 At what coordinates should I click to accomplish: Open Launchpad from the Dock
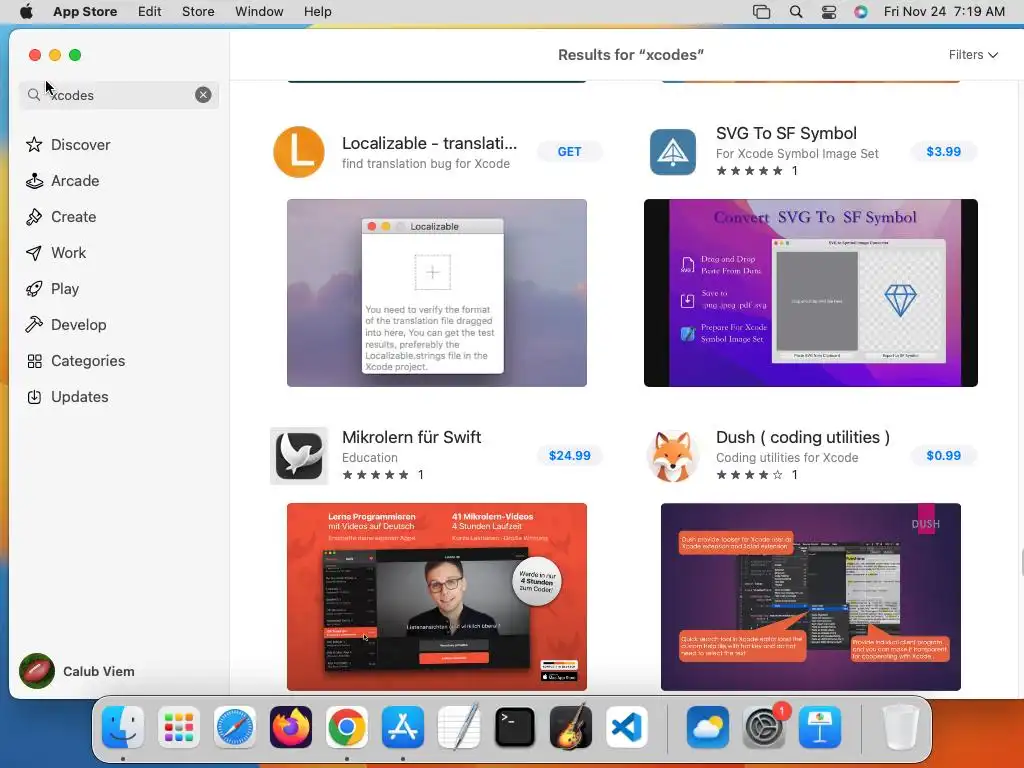[x=179, y=727]
